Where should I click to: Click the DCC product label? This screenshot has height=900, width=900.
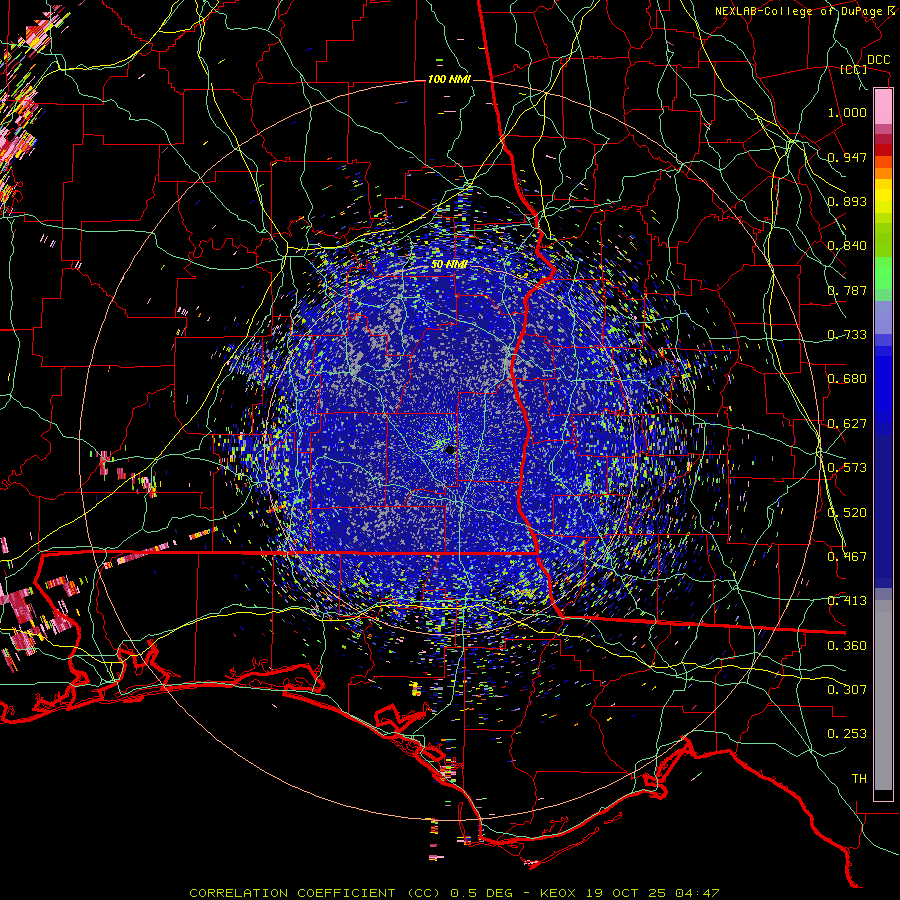[878, 60]
